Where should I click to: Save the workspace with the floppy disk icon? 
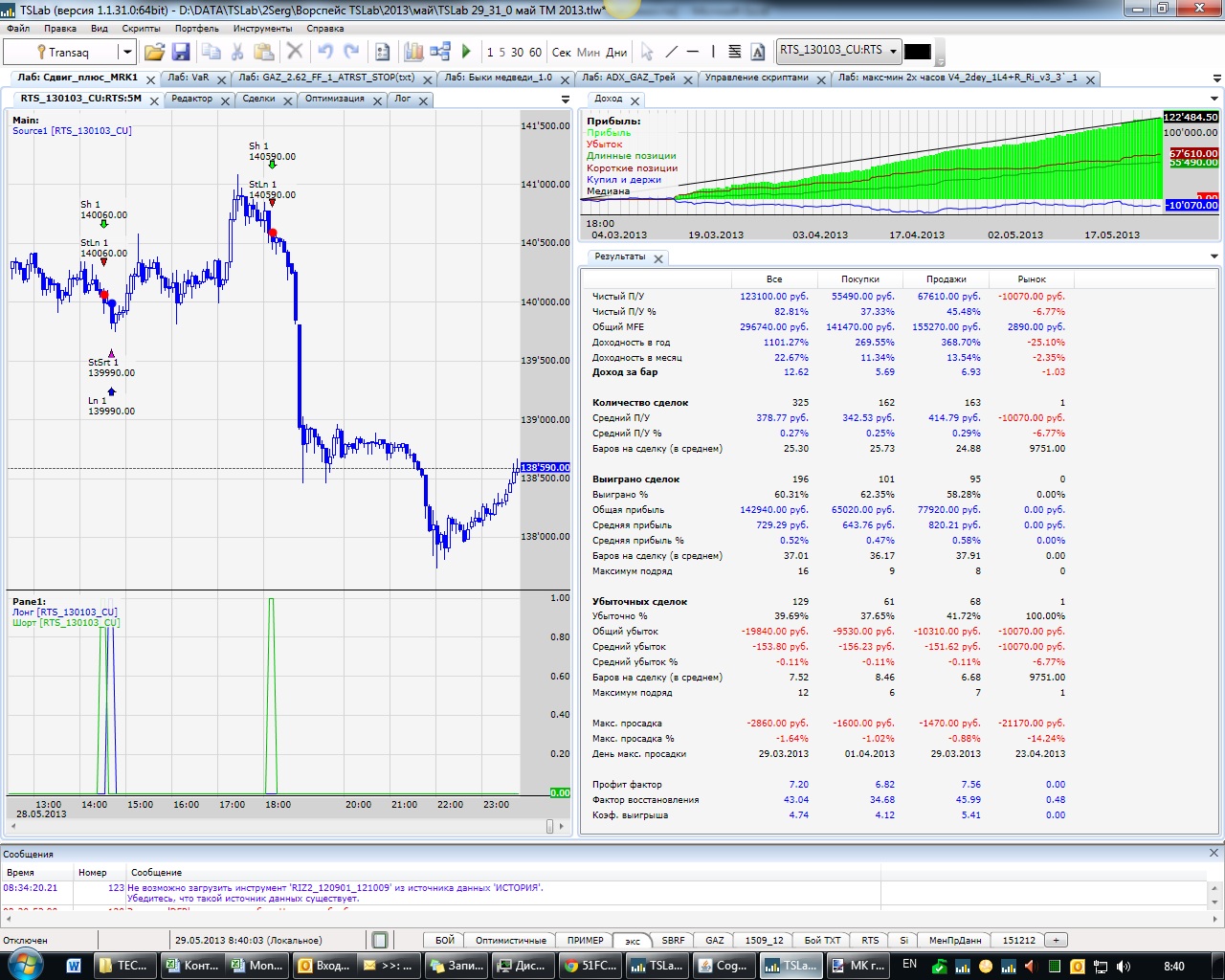[181, 52]
